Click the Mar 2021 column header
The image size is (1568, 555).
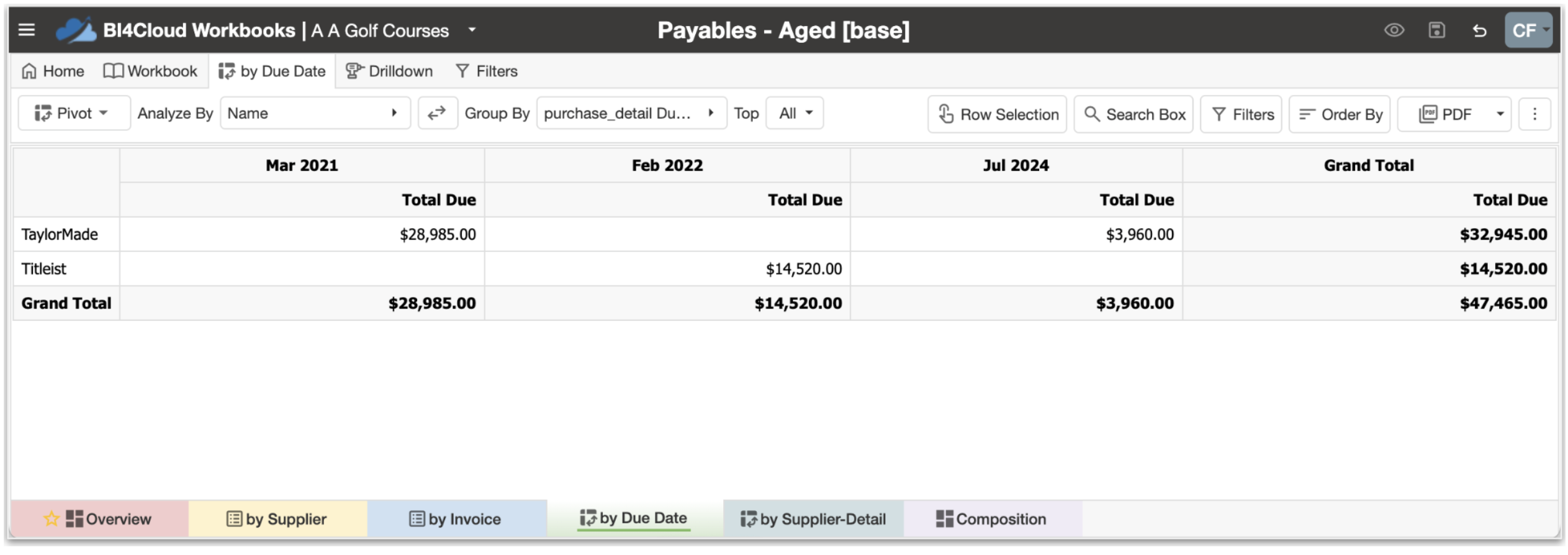(302, 165)
